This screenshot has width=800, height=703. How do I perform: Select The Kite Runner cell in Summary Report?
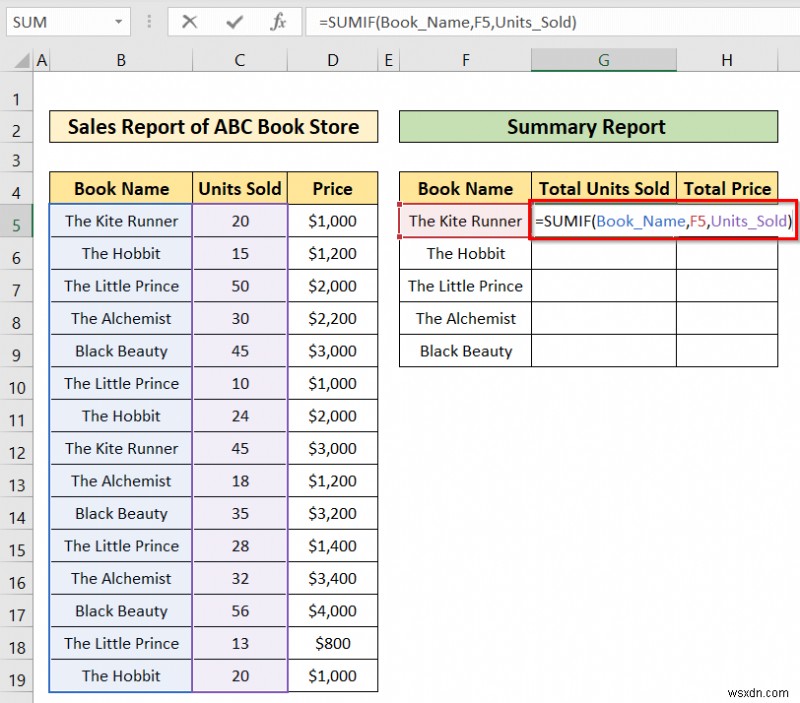[464, 221]
